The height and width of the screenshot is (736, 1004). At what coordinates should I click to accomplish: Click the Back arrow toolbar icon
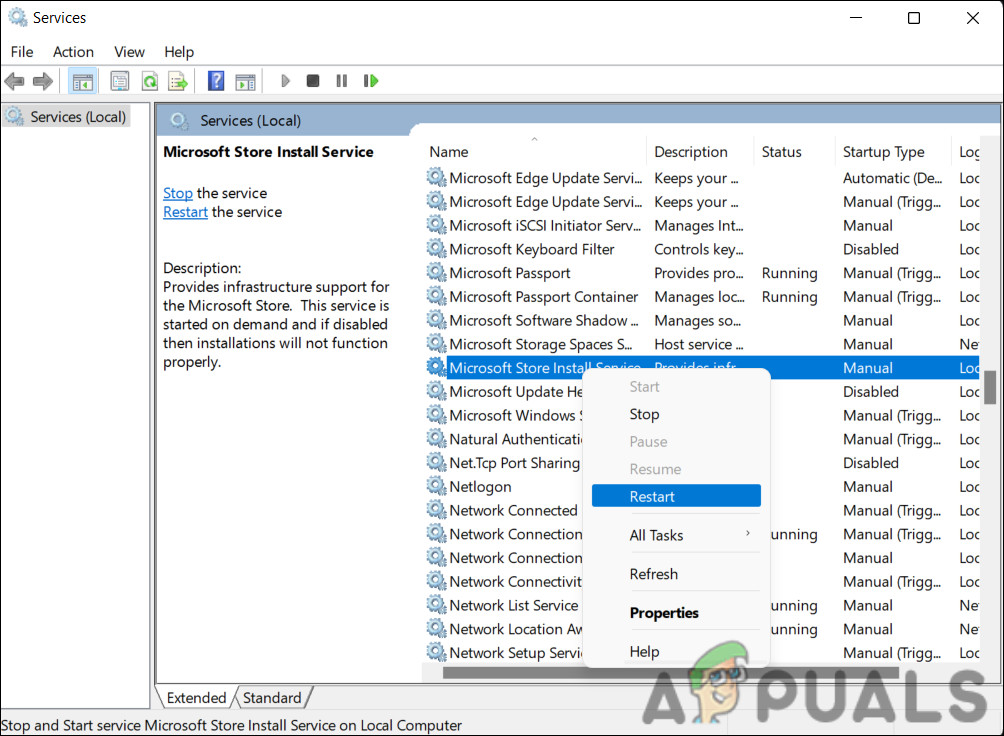(15, 81)
